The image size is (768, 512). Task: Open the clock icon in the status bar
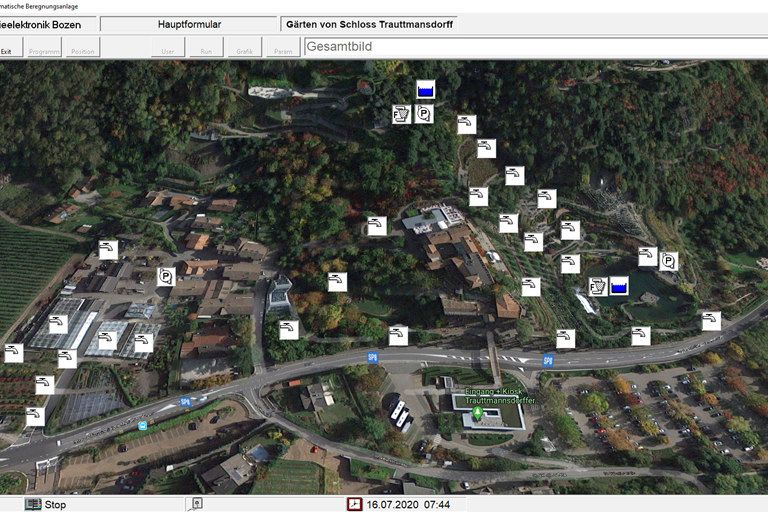pos(354,504)
